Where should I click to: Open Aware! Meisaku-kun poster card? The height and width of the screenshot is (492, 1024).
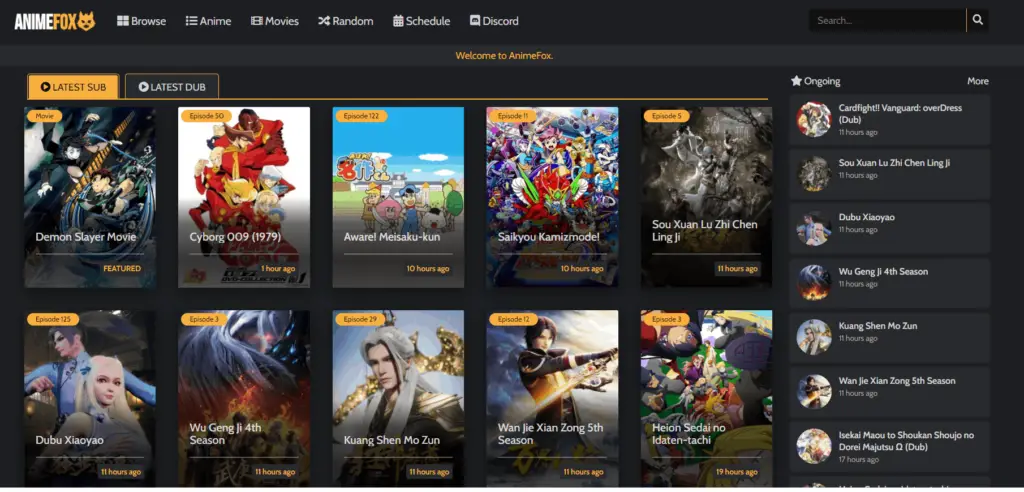pyautogui.click(x=398, y=197)
